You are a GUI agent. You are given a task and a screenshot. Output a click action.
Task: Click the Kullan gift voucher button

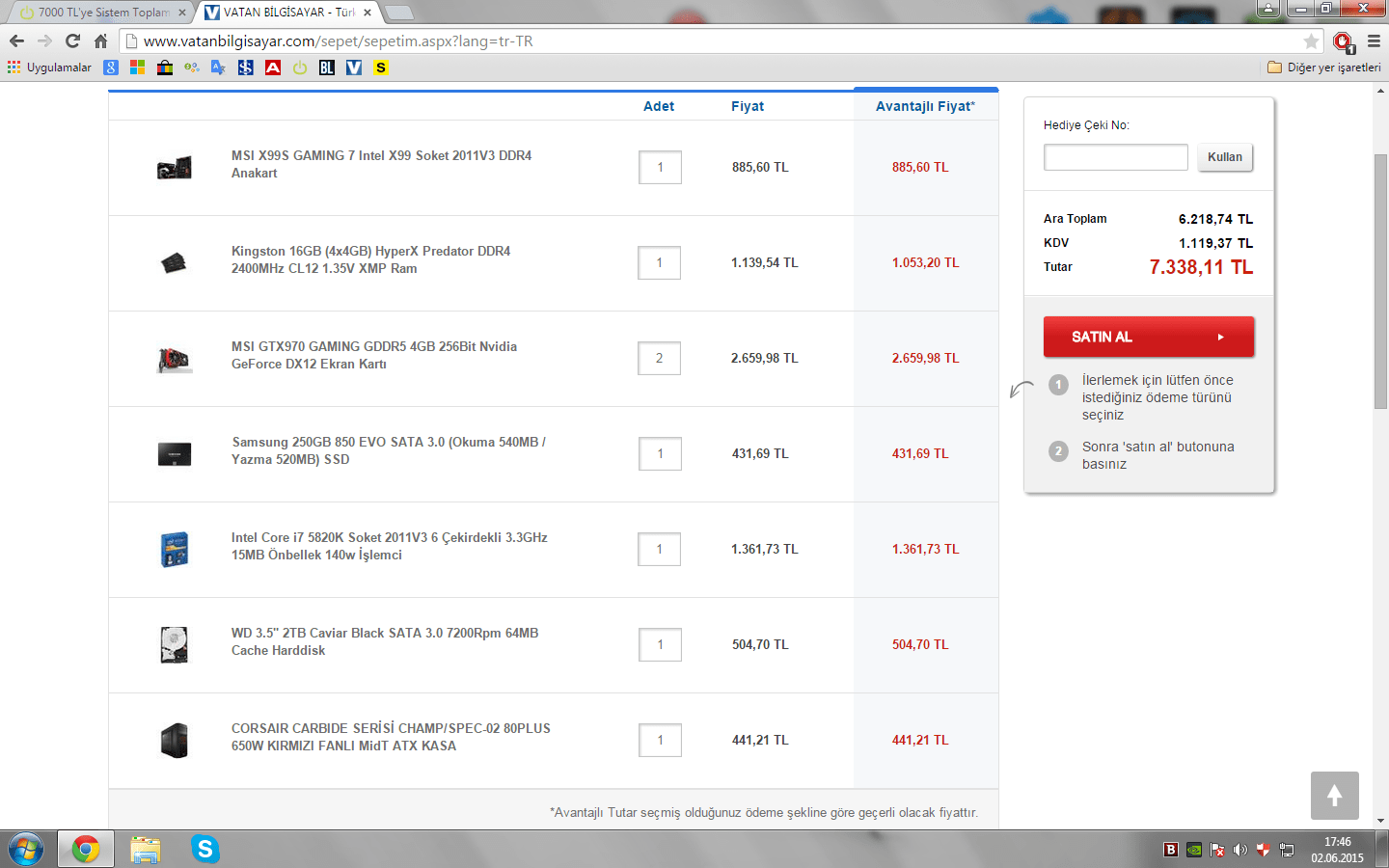(x=1225, y=157)
